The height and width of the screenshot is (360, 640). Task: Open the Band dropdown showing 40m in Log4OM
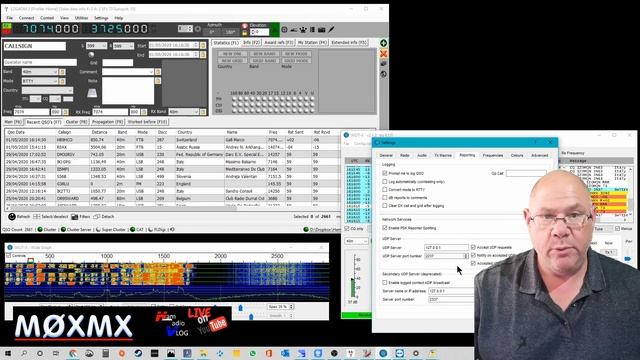(x=40, y=72)
